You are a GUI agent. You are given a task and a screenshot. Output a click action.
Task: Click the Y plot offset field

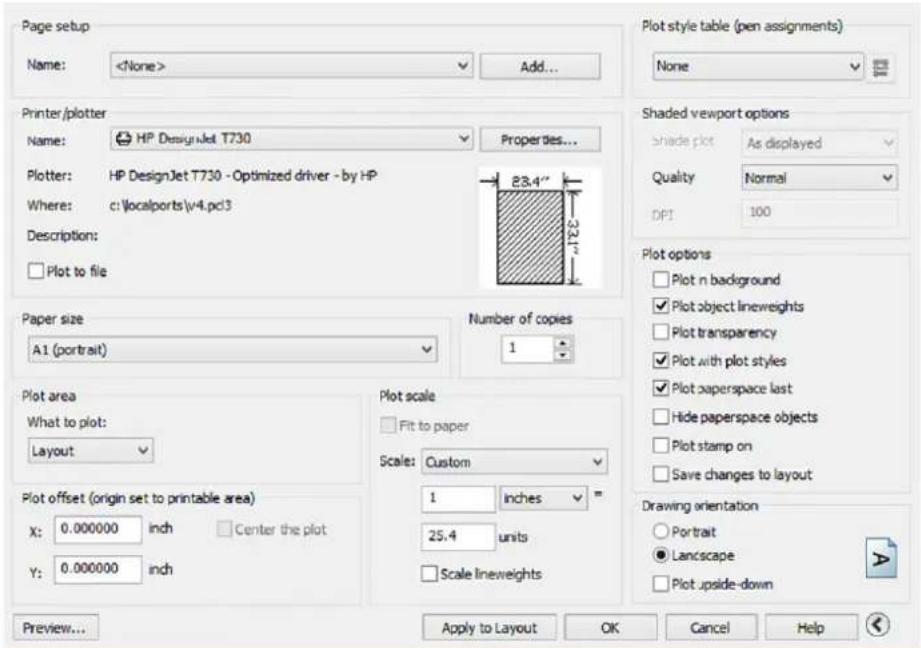point(98,569)
